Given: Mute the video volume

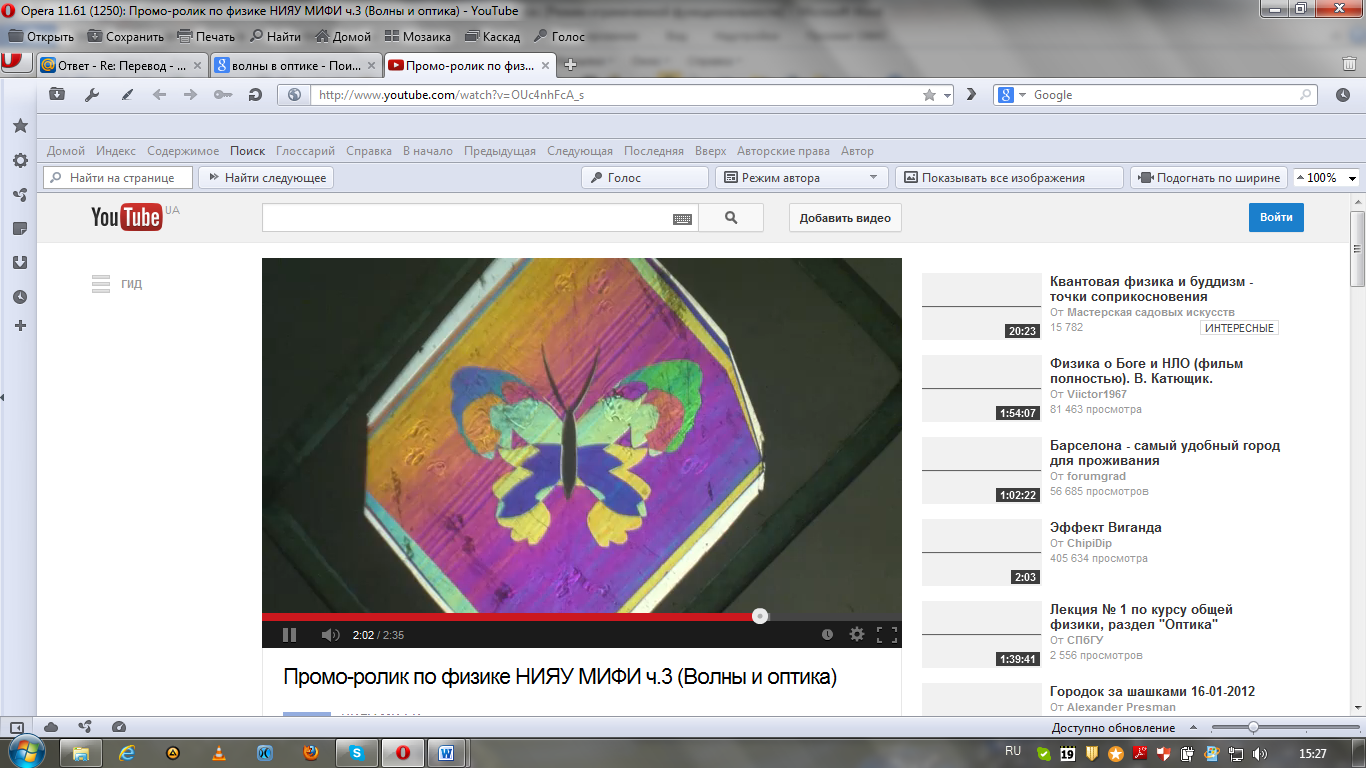Looking at the screenshot, I should 330,634.
